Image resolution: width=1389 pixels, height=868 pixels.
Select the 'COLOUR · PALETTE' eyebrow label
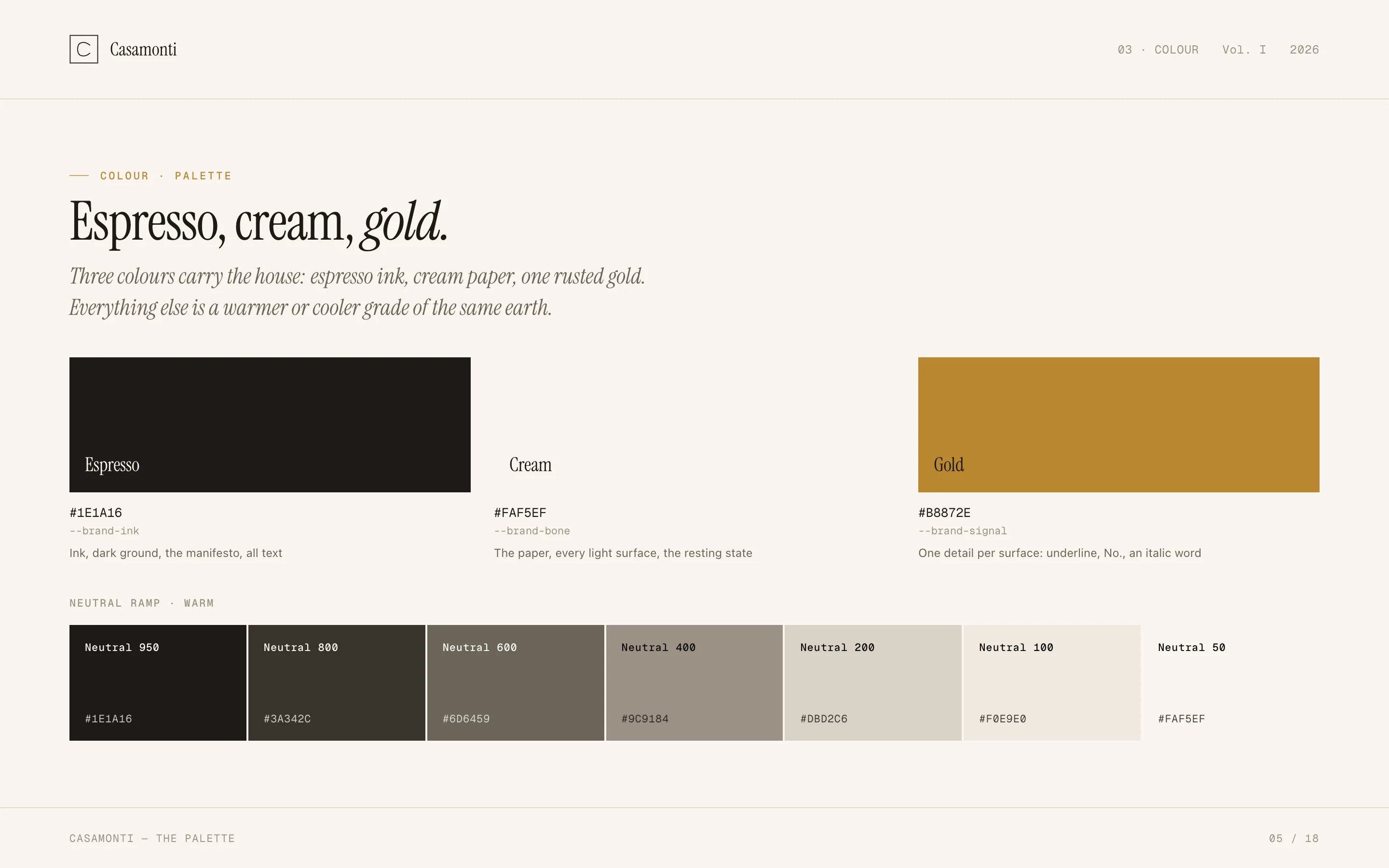(x=166, y=176)
